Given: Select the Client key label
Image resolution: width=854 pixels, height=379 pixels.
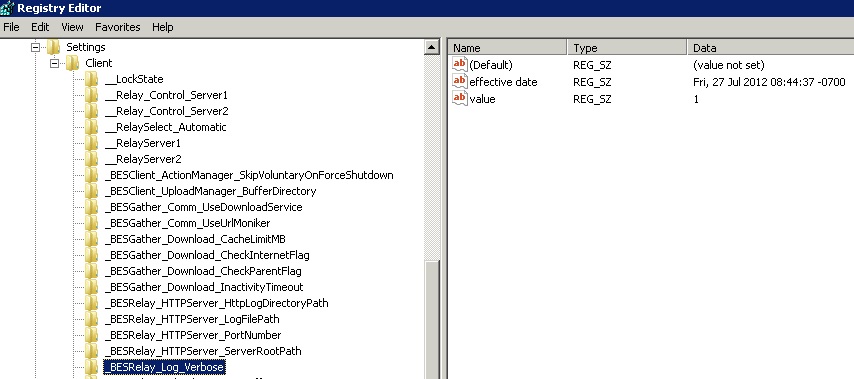Looking at the screenshot, I should [x=99, y=63].
